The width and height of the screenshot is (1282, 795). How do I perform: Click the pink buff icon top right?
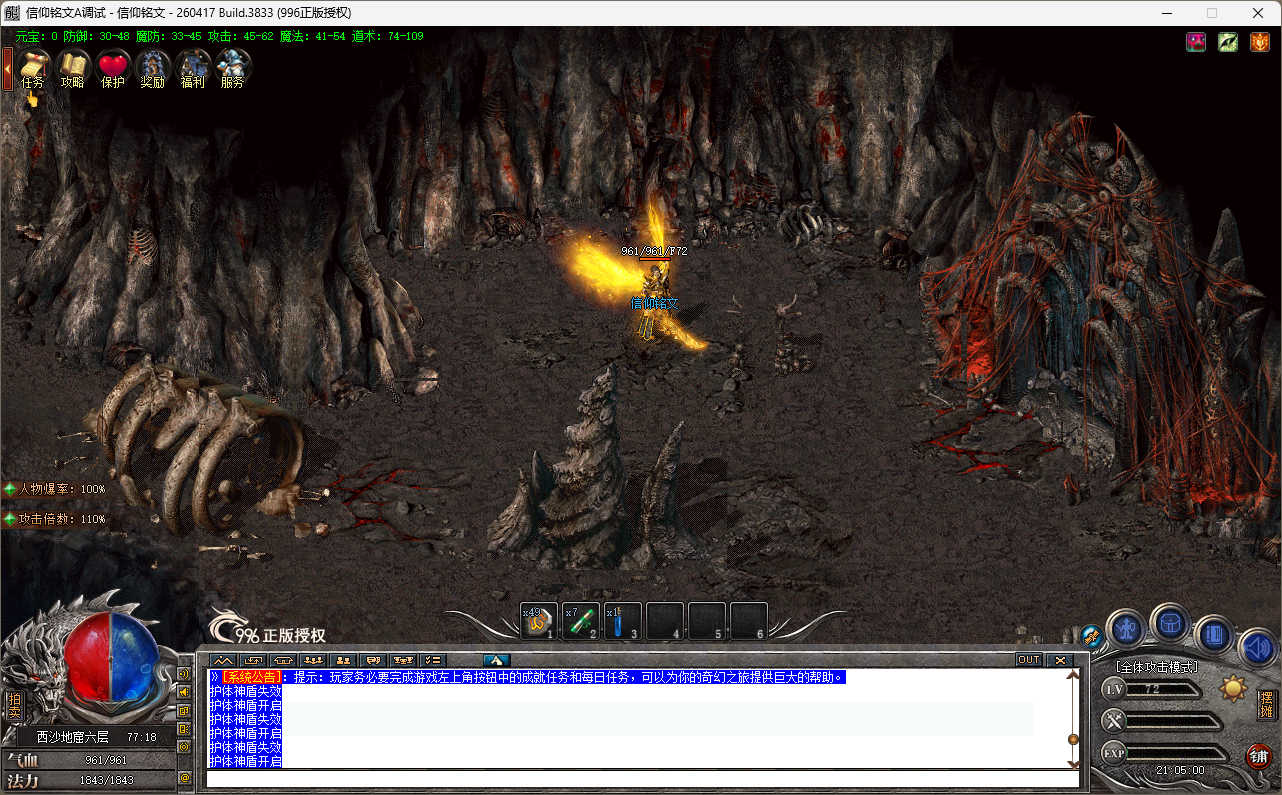[x=1196, y=42]
